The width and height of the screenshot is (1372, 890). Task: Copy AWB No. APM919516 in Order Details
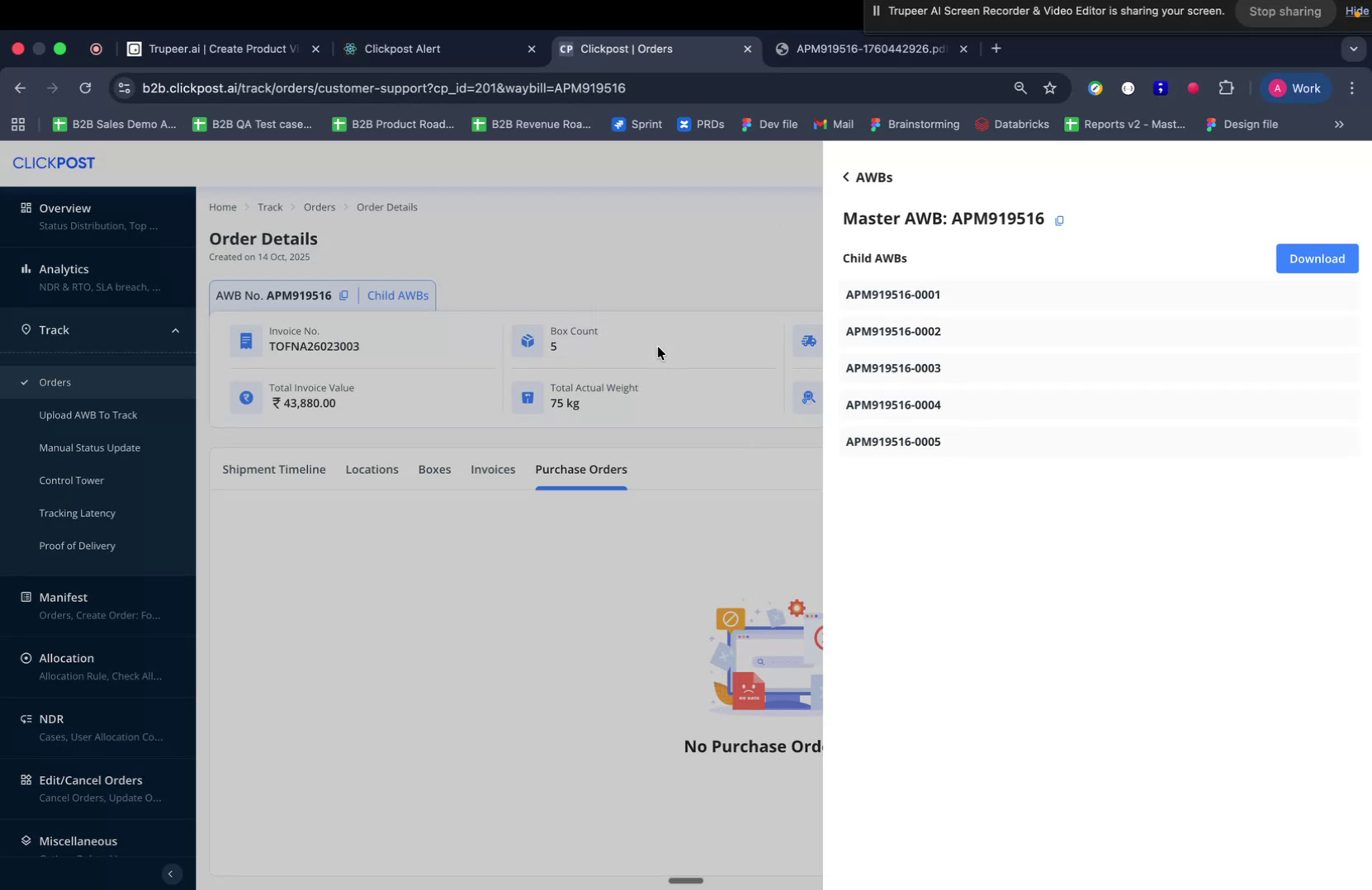(x=343, y=295)
